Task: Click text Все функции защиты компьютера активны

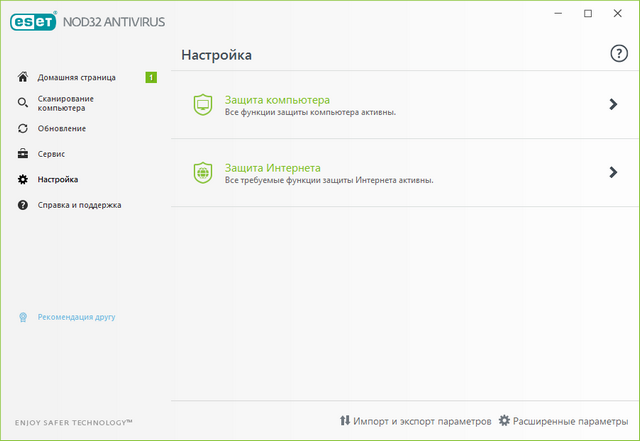Action: tap(310, 112)
